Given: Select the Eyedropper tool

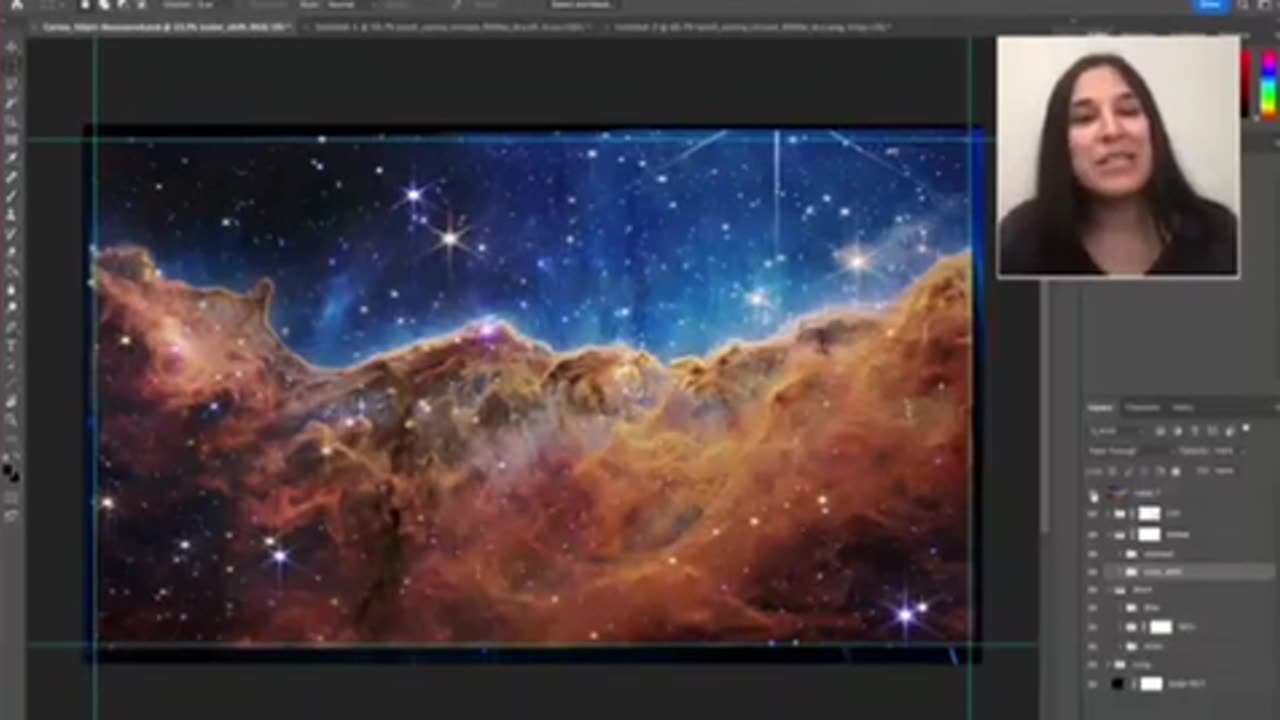Looking at the screenshot, I should [14, 157].
